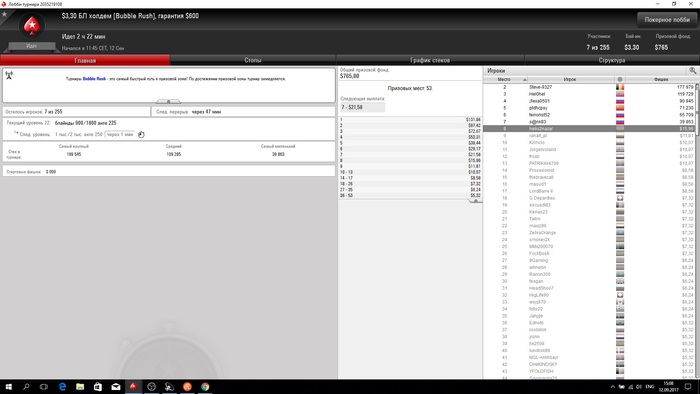
Task: Select player row ranalf_pl
Action: (589, 136)
